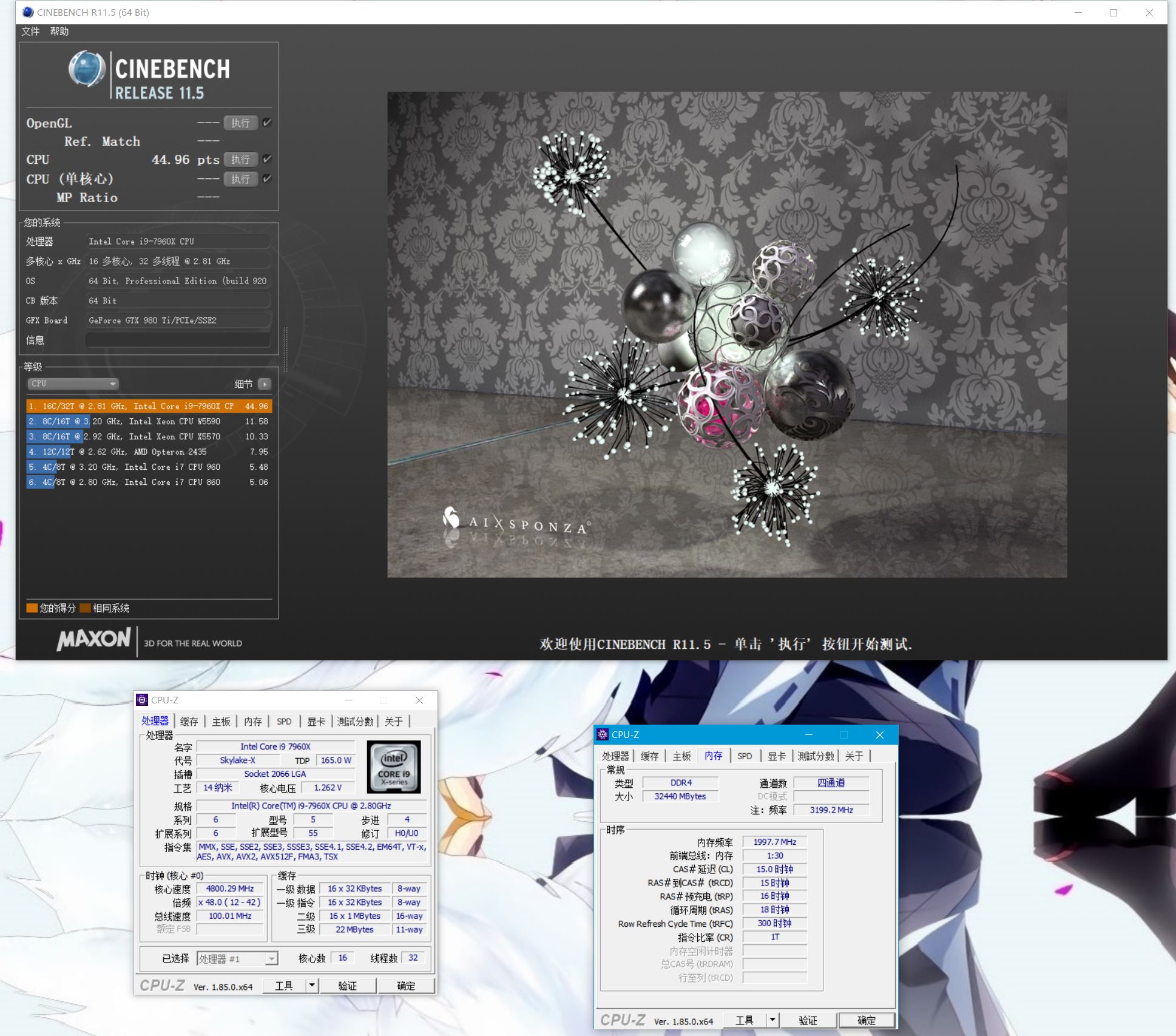Open SPD tab in right CPU-Z window
The image size is (1176, 1036).
tap(745, 756)
